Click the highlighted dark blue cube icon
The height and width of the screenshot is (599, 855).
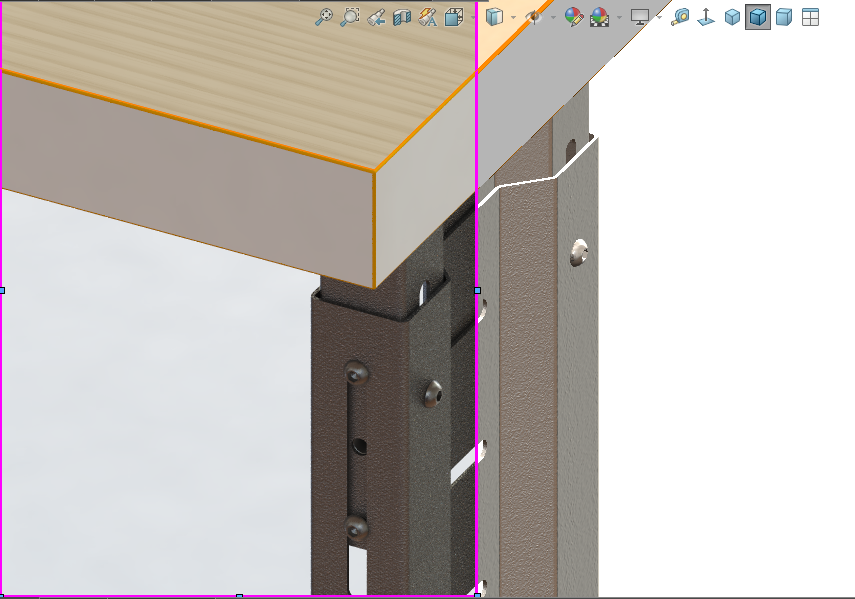[x=758, y=17]
